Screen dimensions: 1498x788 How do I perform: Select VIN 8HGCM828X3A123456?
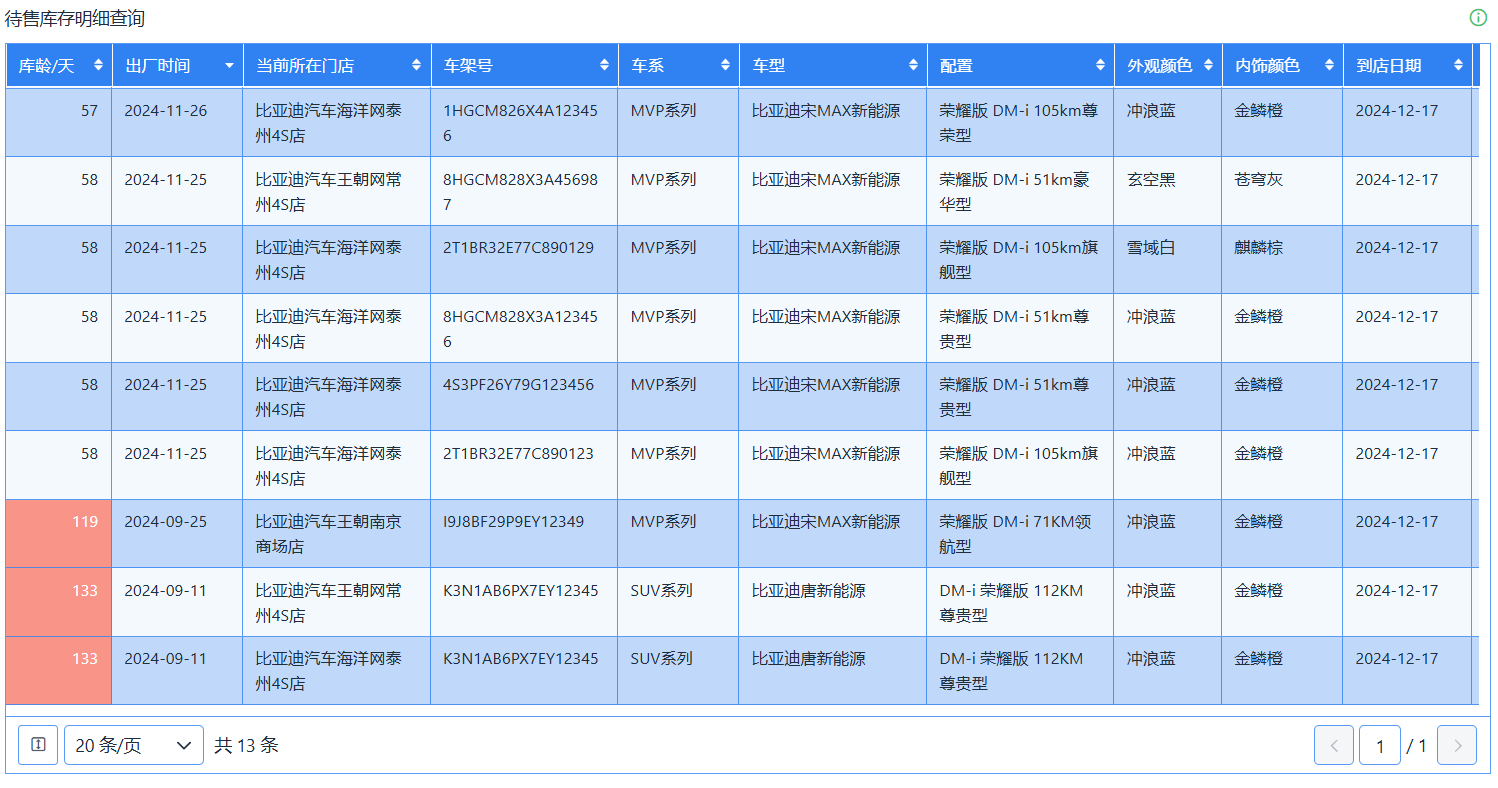(520, 328)
